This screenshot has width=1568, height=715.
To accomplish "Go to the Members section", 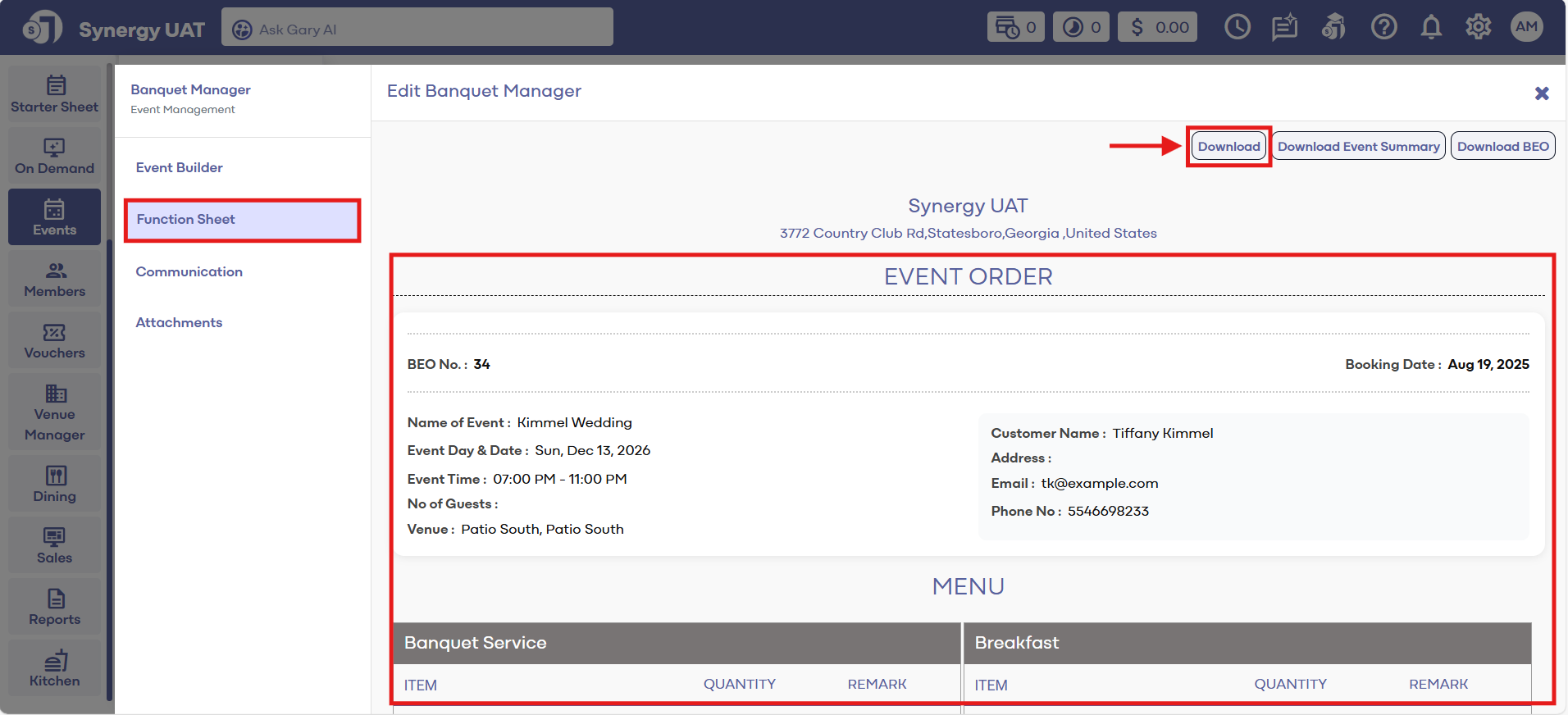I will tap(54, 280).
